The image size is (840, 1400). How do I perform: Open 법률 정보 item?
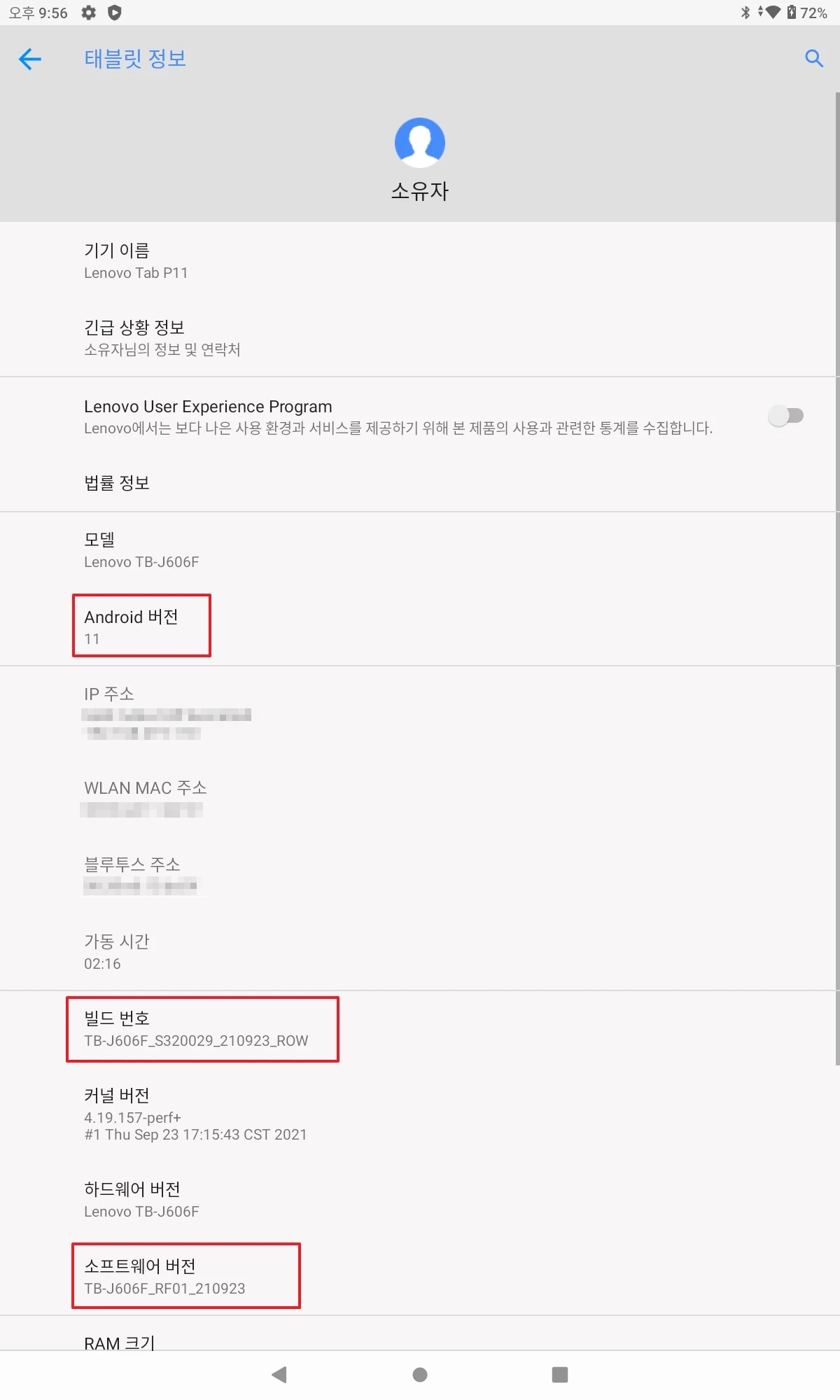420,483
